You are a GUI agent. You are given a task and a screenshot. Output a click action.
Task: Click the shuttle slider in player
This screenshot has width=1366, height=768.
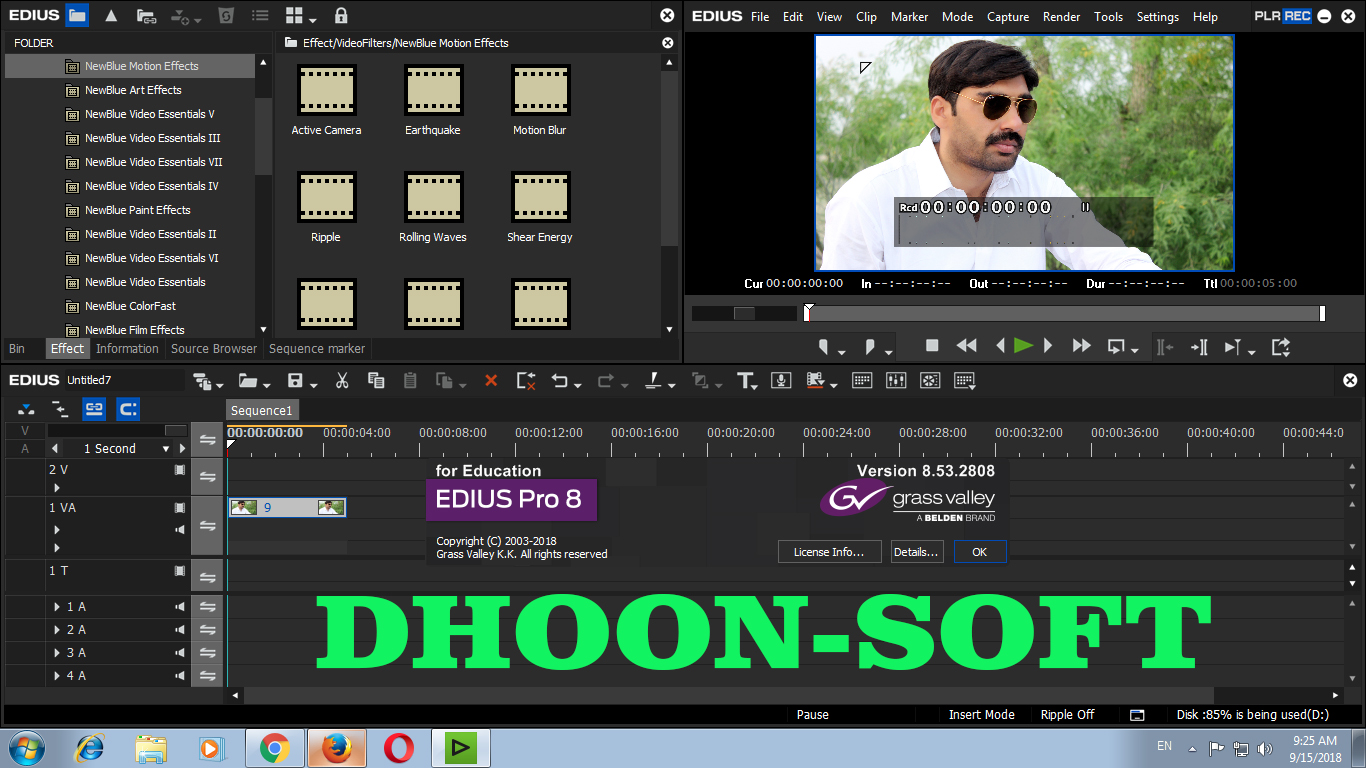(745, 313)
